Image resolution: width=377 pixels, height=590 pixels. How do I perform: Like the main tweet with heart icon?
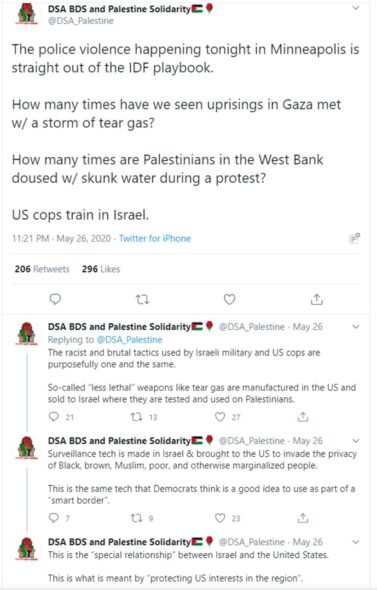[x=230, y=299]
